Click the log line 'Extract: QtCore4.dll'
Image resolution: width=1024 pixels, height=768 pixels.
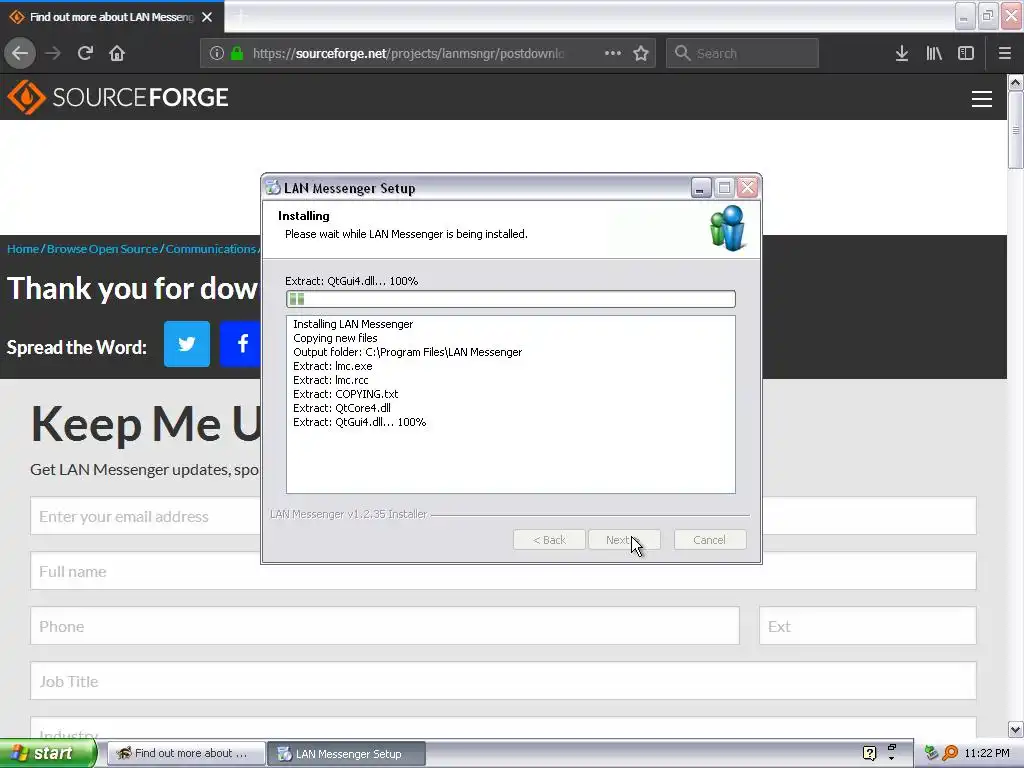342,408
